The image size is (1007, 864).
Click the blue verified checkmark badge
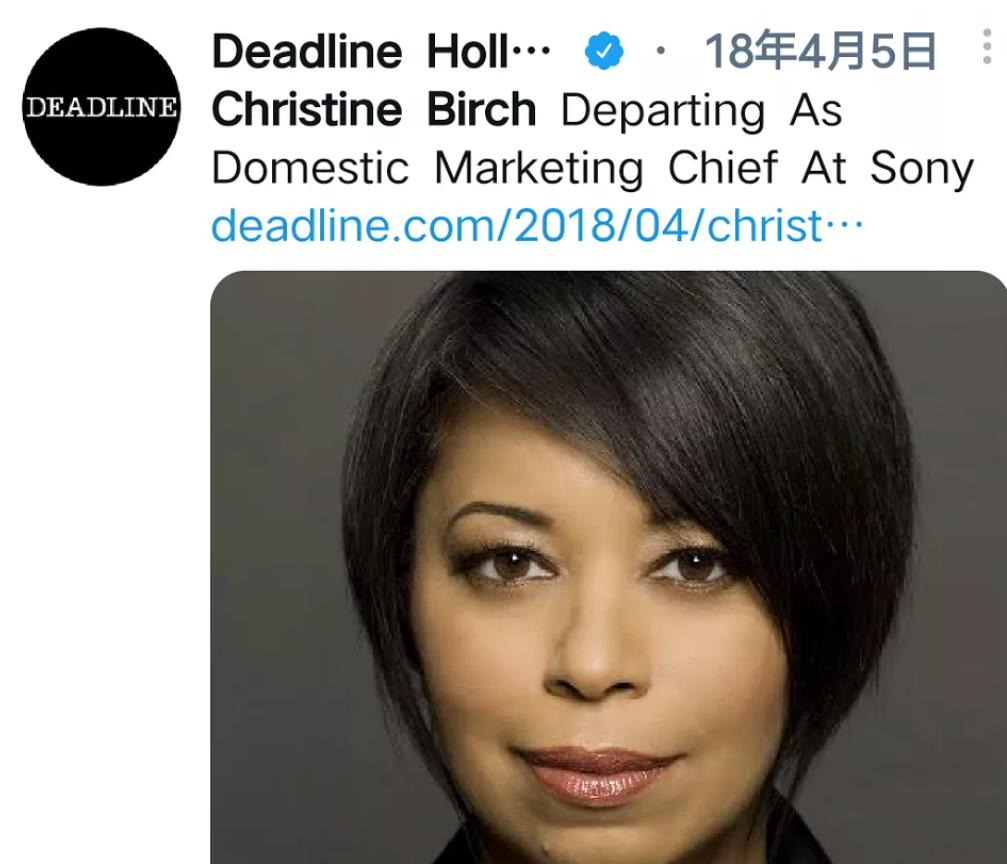coord(604,52)
